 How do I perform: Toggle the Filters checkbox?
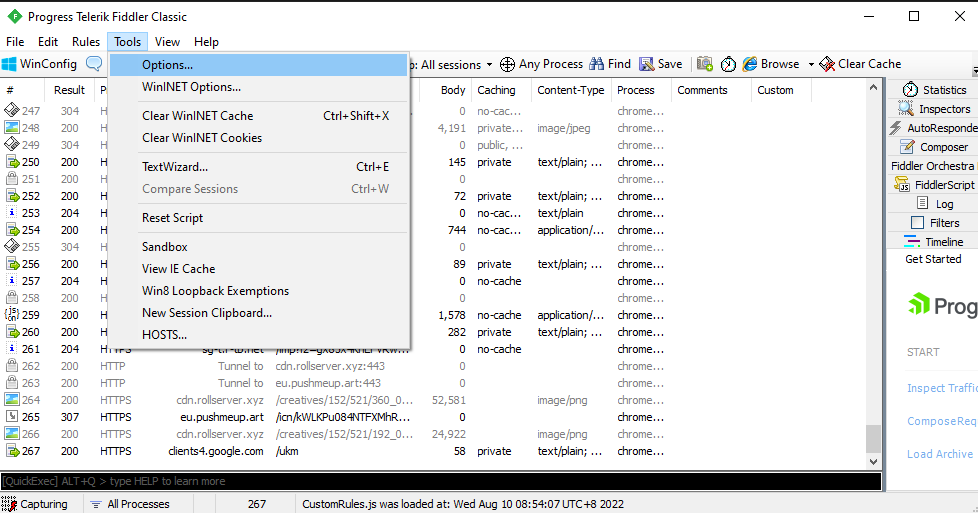coord(917,223)
